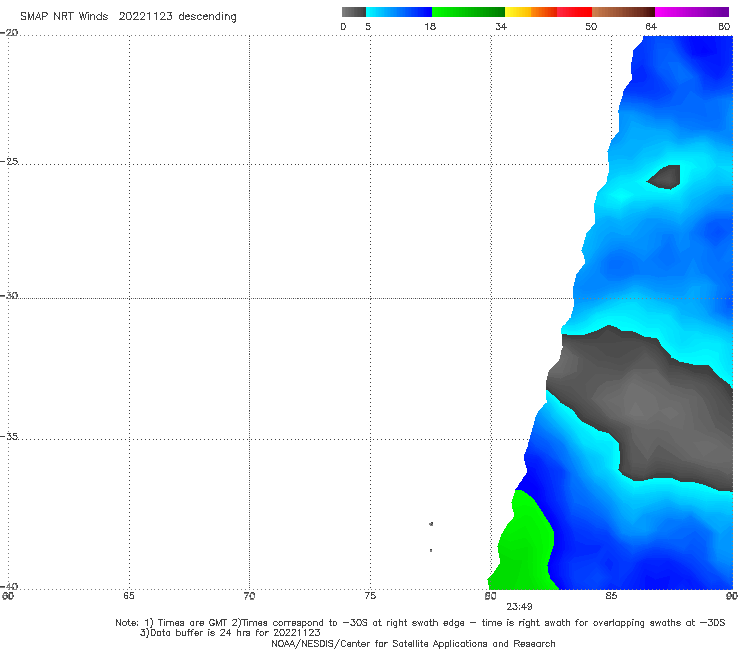Click the latitude label '-30' on the left axis
The height and width of the screenshot is (650, 740).
coord(9,295)
